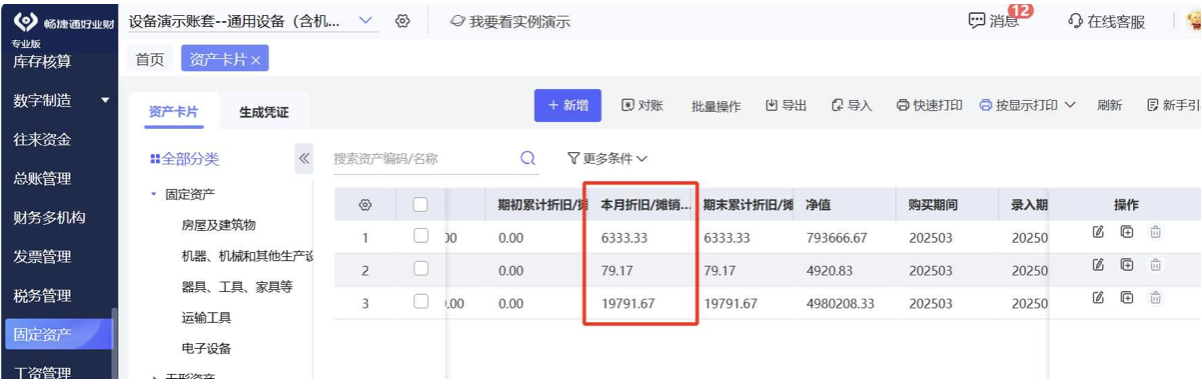This screenshot has height=388, width=1202.
Task: Tick the checkbox for row 3
Action: click(x=421, y=301)
